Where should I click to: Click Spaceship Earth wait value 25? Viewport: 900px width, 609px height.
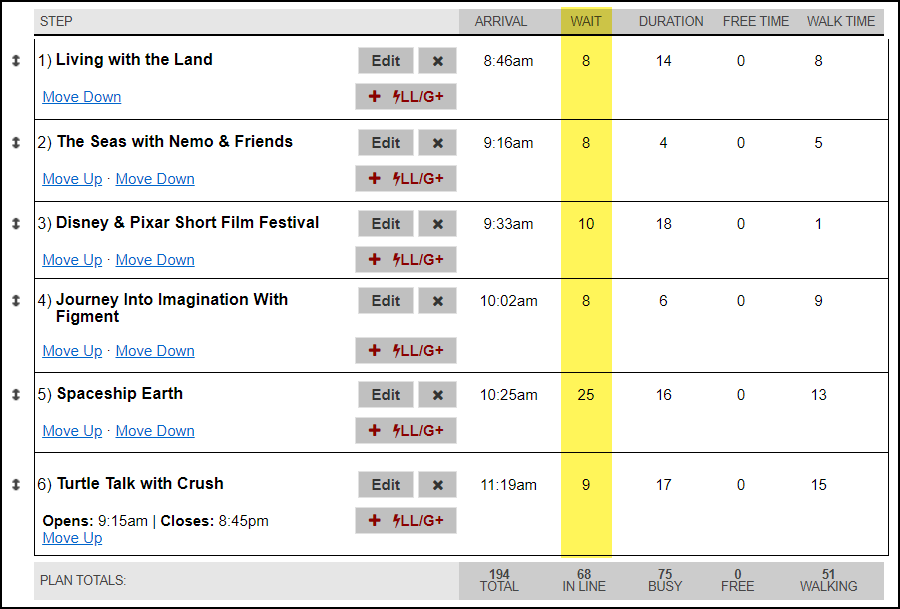point(586,395)
